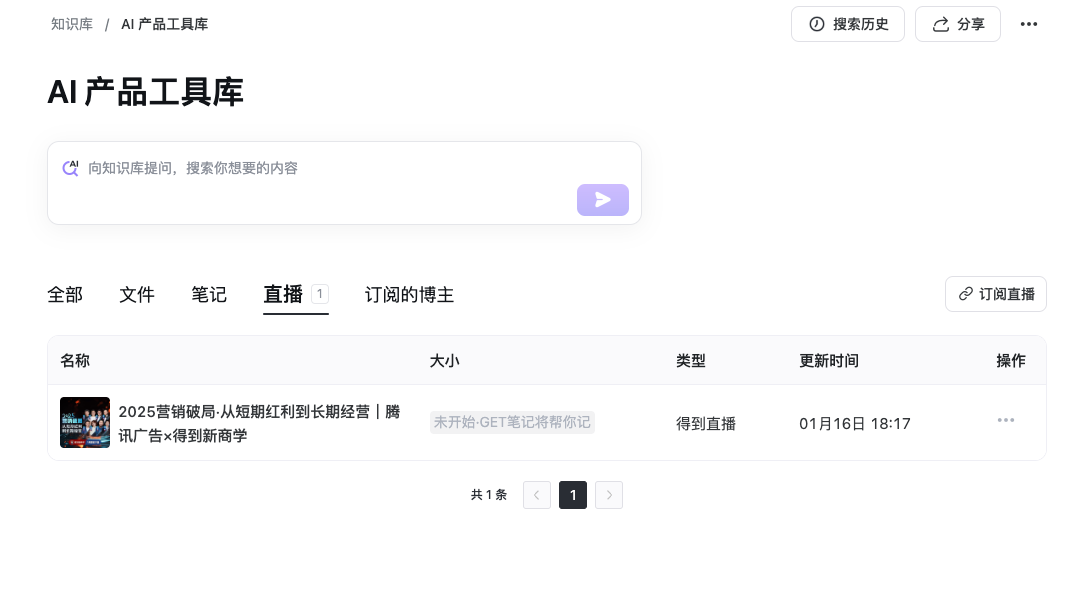1092x604 pixels.
Task: Switch to the 文件 tab
Action: click(x=137, y=295)
